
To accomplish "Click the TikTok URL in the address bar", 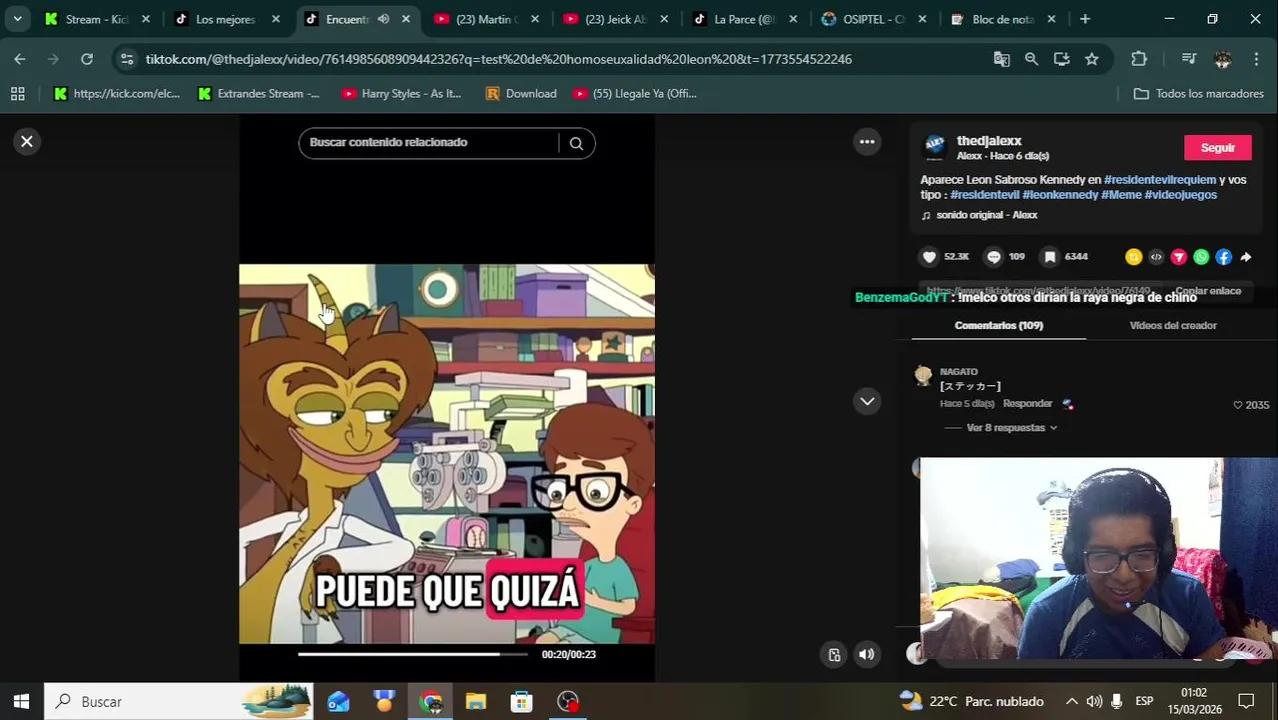I will click(x=498, y=59).
